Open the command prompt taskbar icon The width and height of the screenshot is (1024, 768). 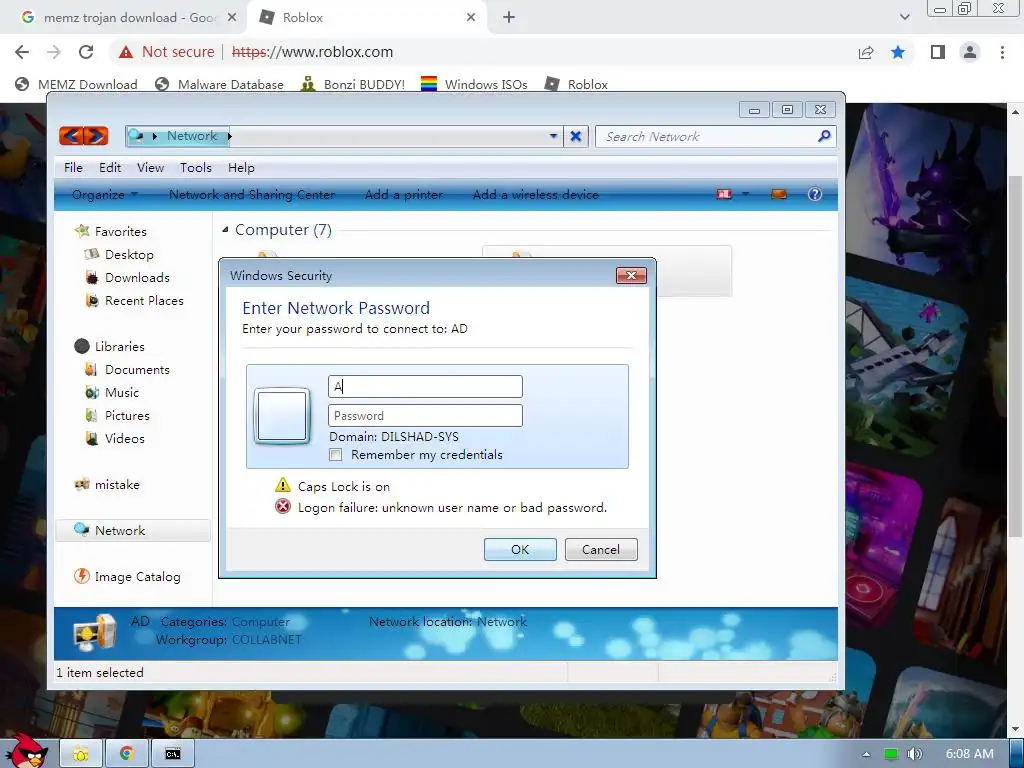click(x=172, y=754)
